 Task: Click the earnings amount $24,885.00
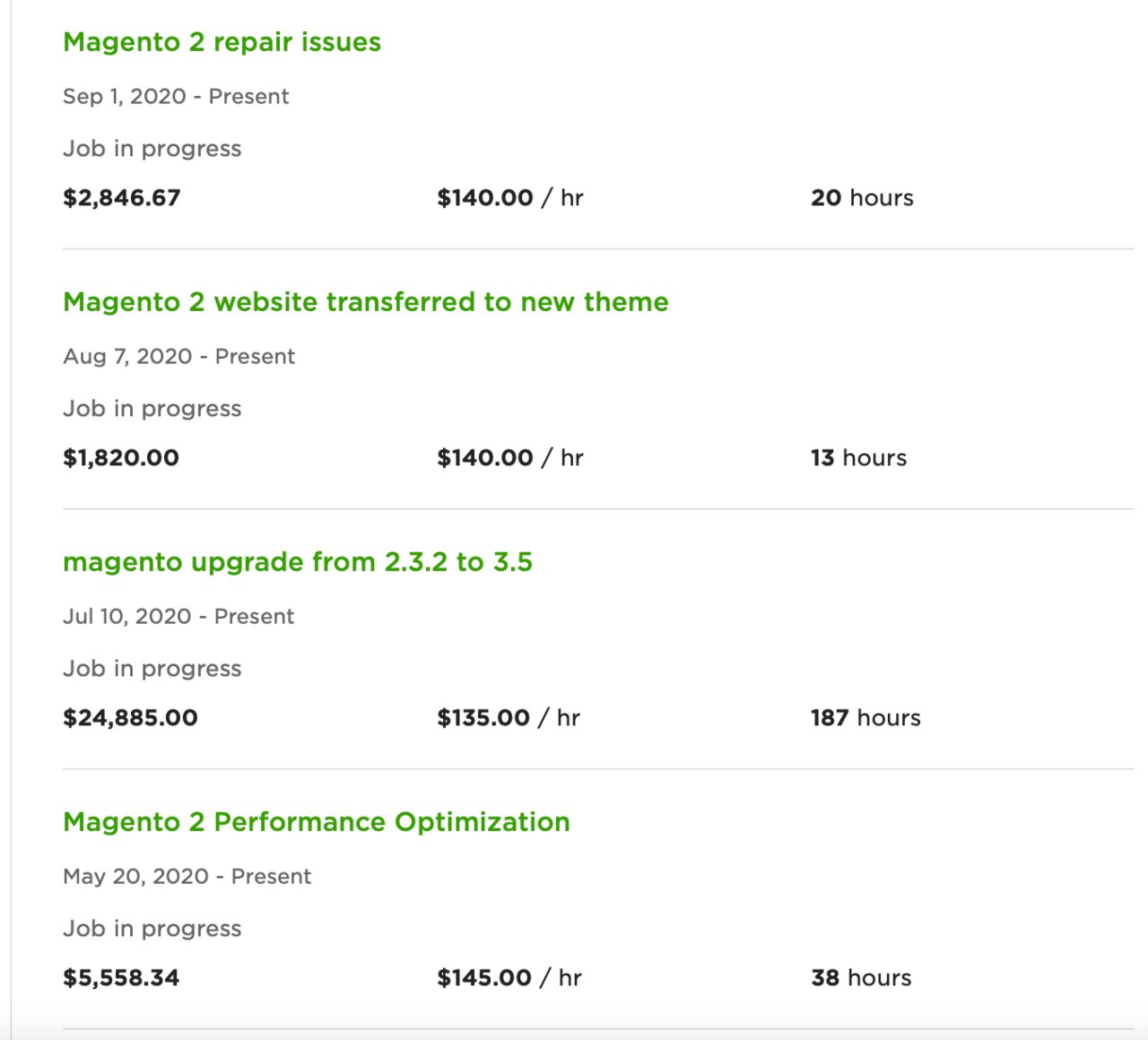click(x=130, y=718)
